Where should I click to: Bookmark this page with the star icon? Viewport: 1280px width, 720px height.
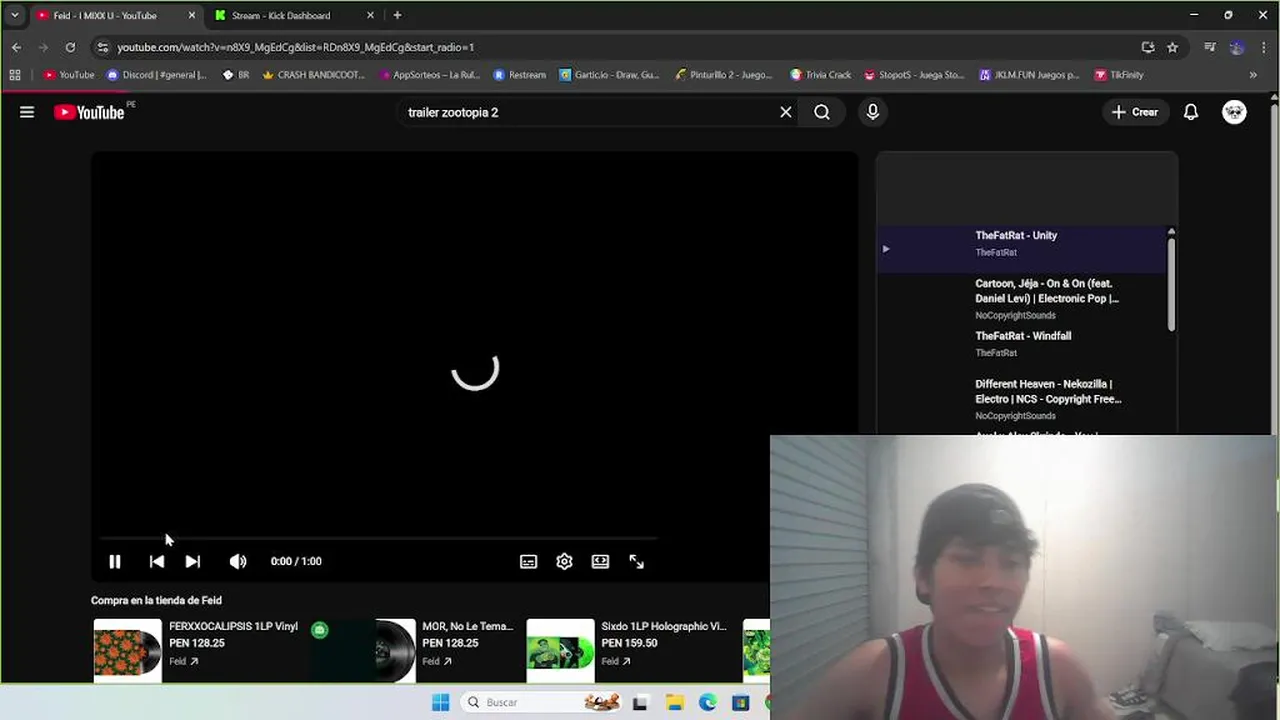pos(1172,47)
